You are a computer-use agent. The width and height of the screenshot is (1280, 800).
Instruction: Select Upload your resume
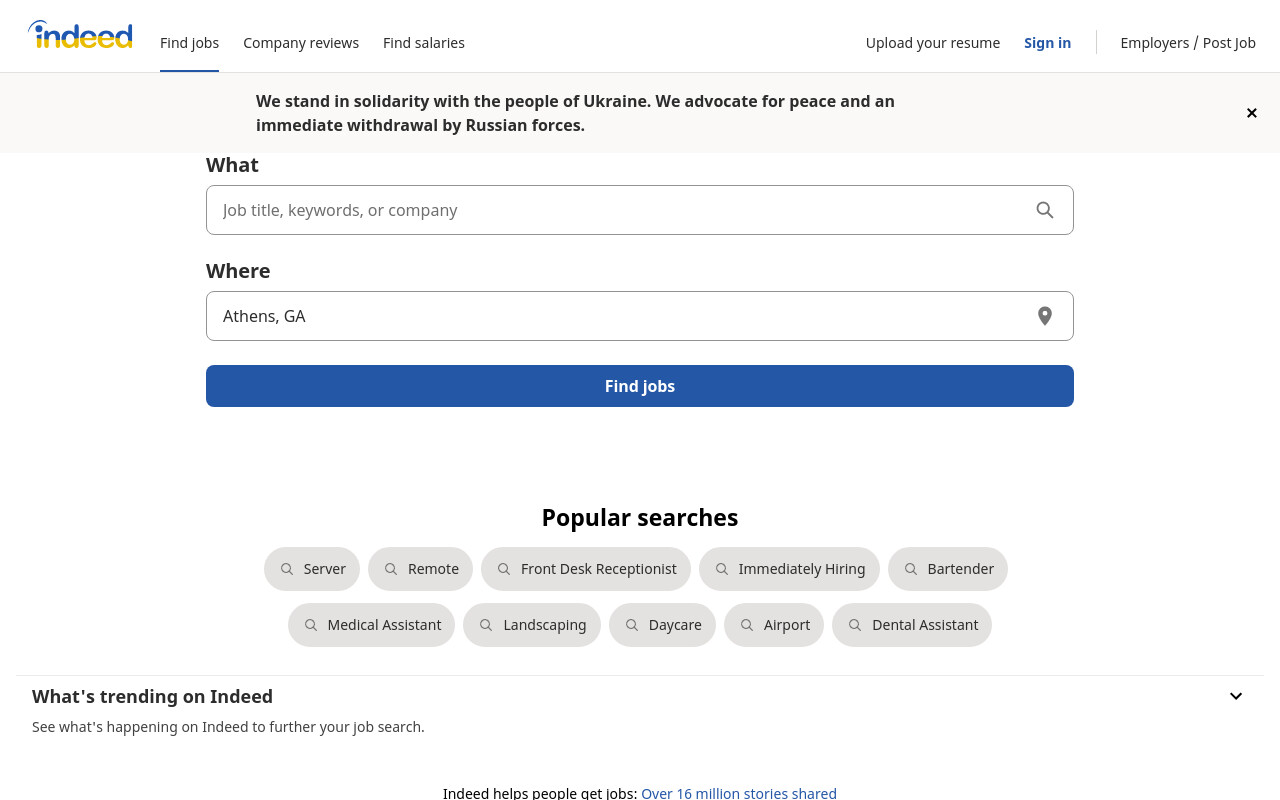click(933, 43)
